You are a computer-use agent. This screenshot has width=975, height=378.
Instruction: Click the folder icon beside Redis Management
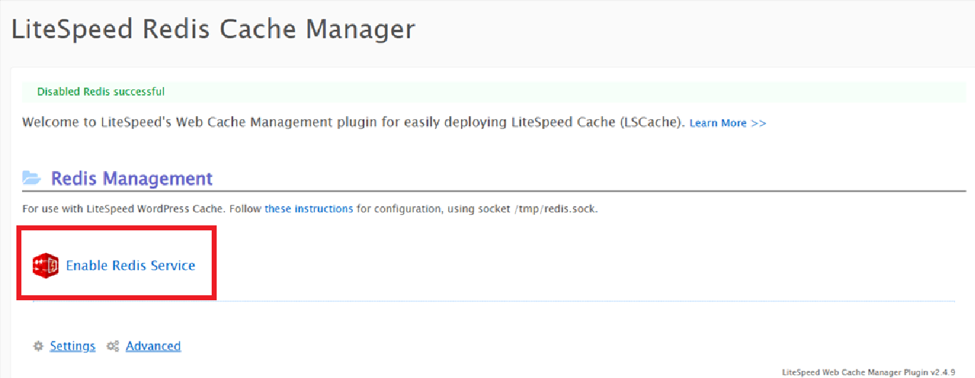coord(32,179)
